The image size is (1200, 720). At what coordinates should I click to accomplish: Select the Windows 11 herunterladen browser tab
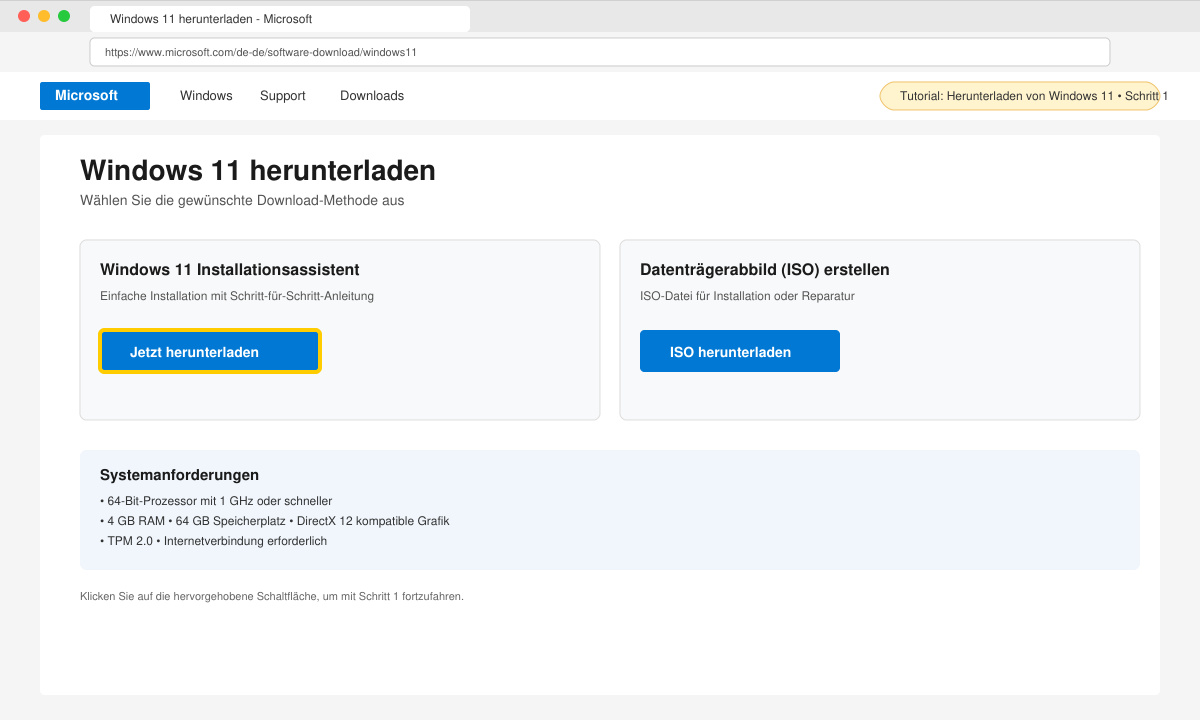(280, 19)
